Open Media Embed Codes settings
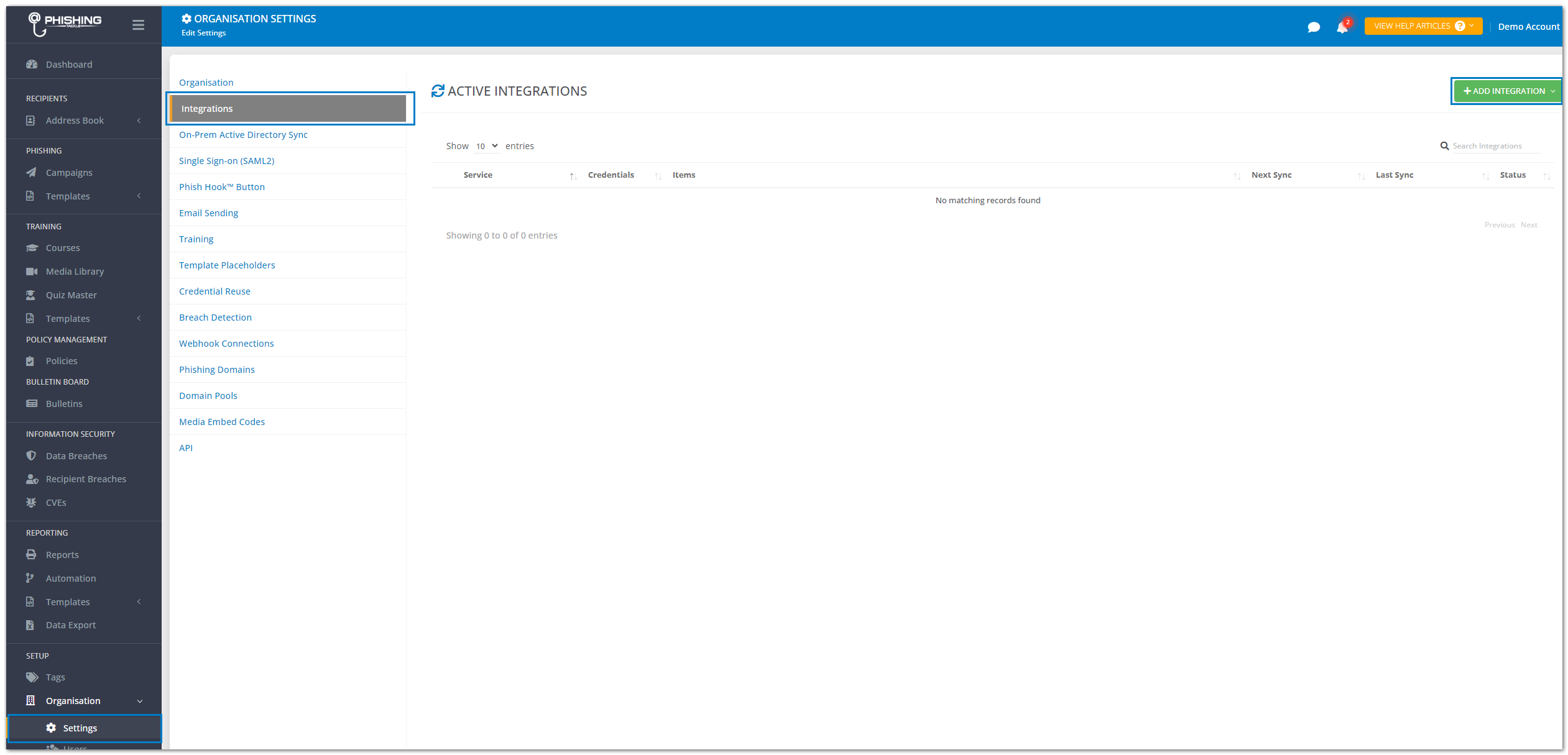The height and width of the screenshot is (755, 1568). pyautogui.click(x=222, y=422)
